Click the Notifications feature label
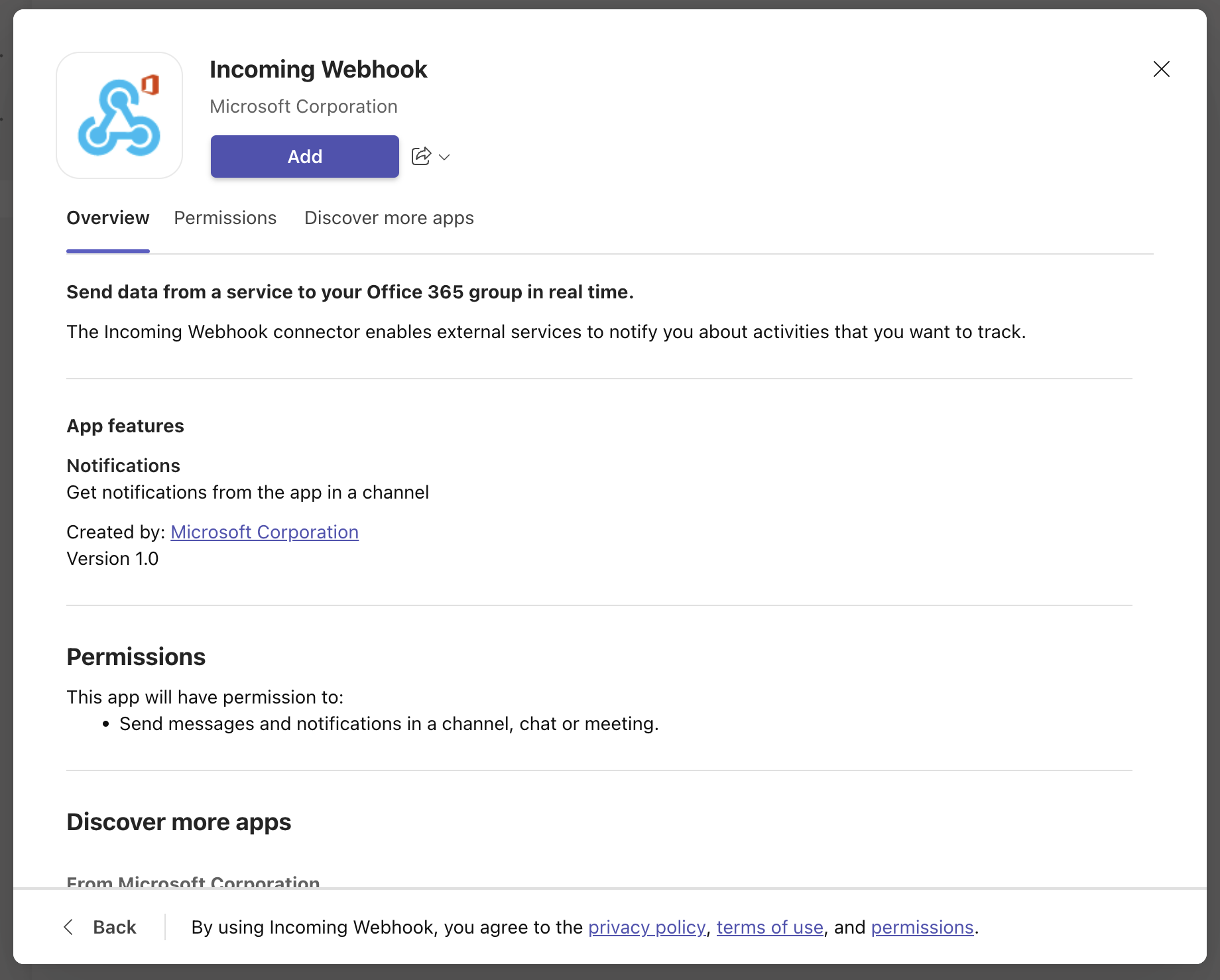This screenshot has width=1220, height=980. [x=123, y=465]
